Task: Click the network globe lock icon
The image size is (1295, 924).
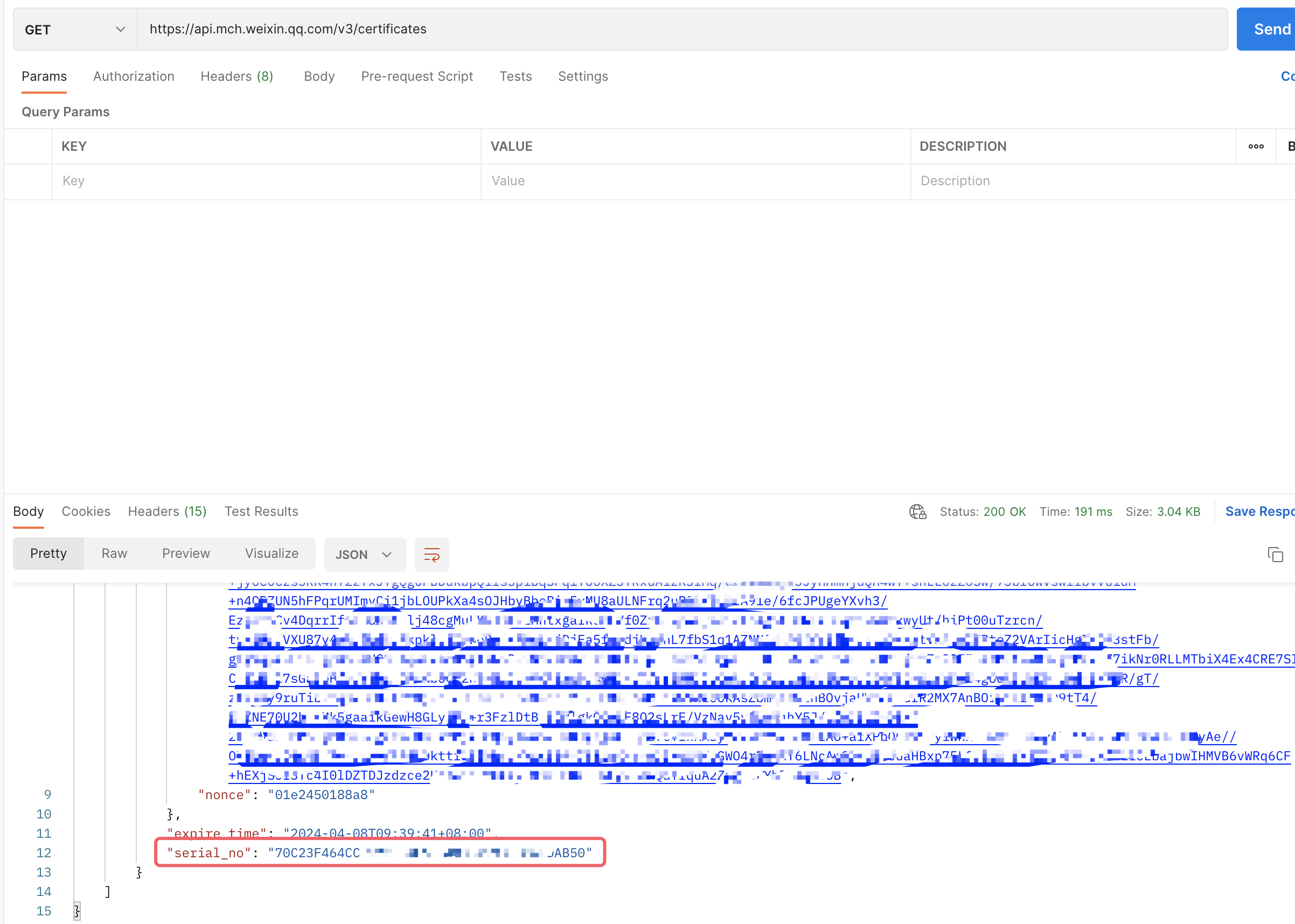Action: pos(917,512)
